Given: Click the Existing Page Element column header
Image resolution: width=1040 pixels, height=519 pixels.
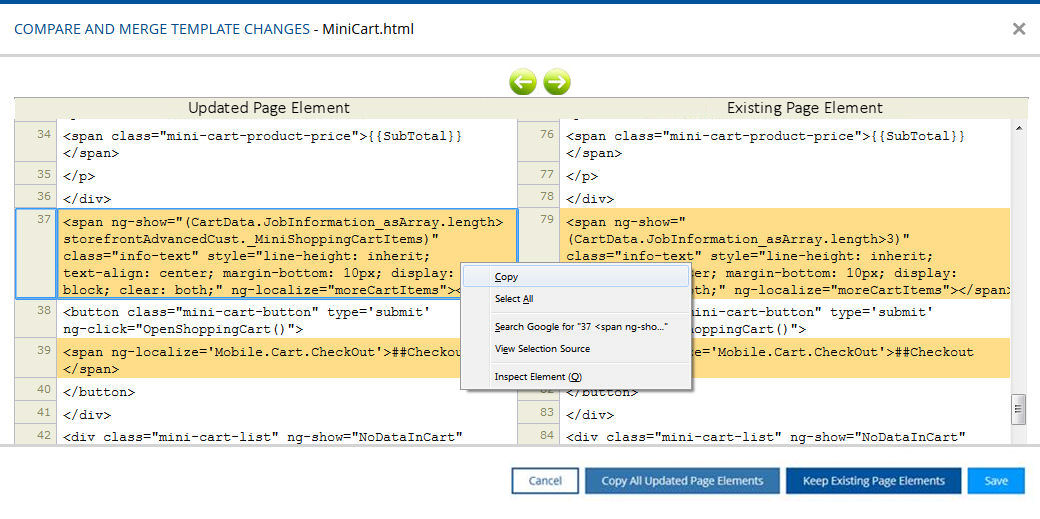Looking at the screenshot, I should point(804,108).
